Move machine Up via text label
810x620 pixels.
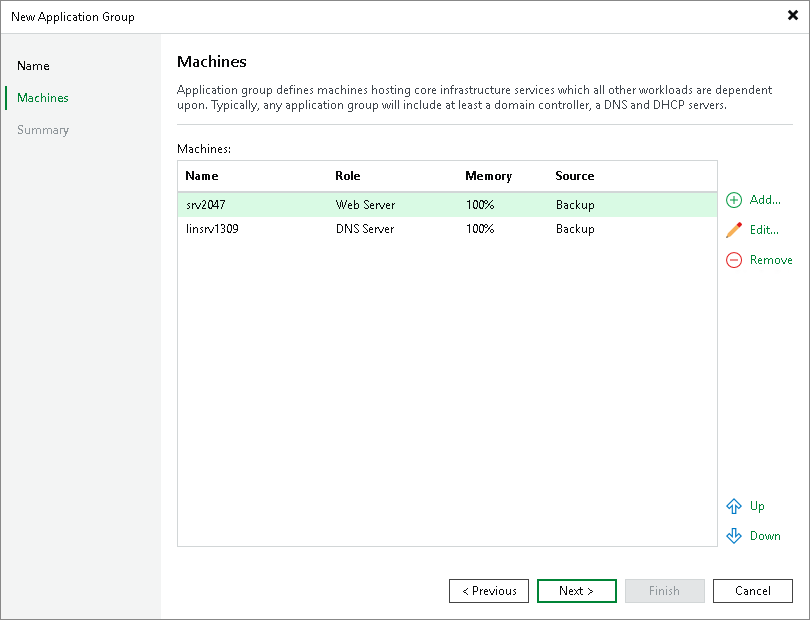(757, 506)
